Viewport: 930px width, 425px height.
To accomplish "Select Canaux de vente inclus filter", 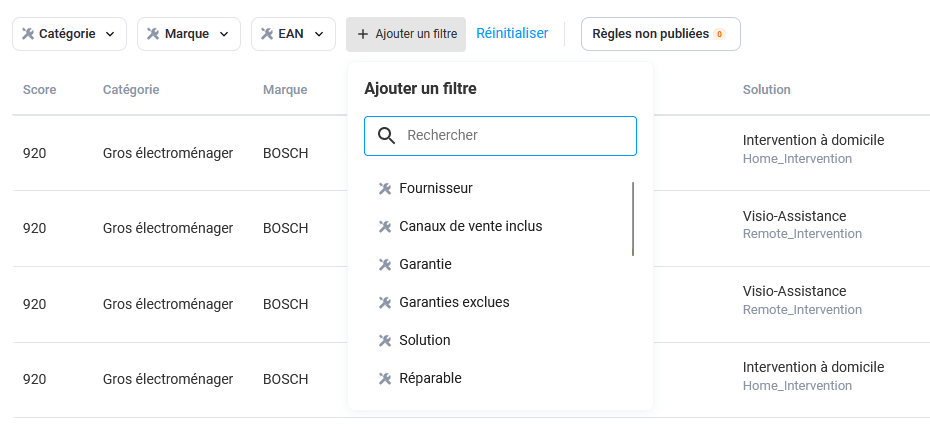I will click(x=470, y=226).
